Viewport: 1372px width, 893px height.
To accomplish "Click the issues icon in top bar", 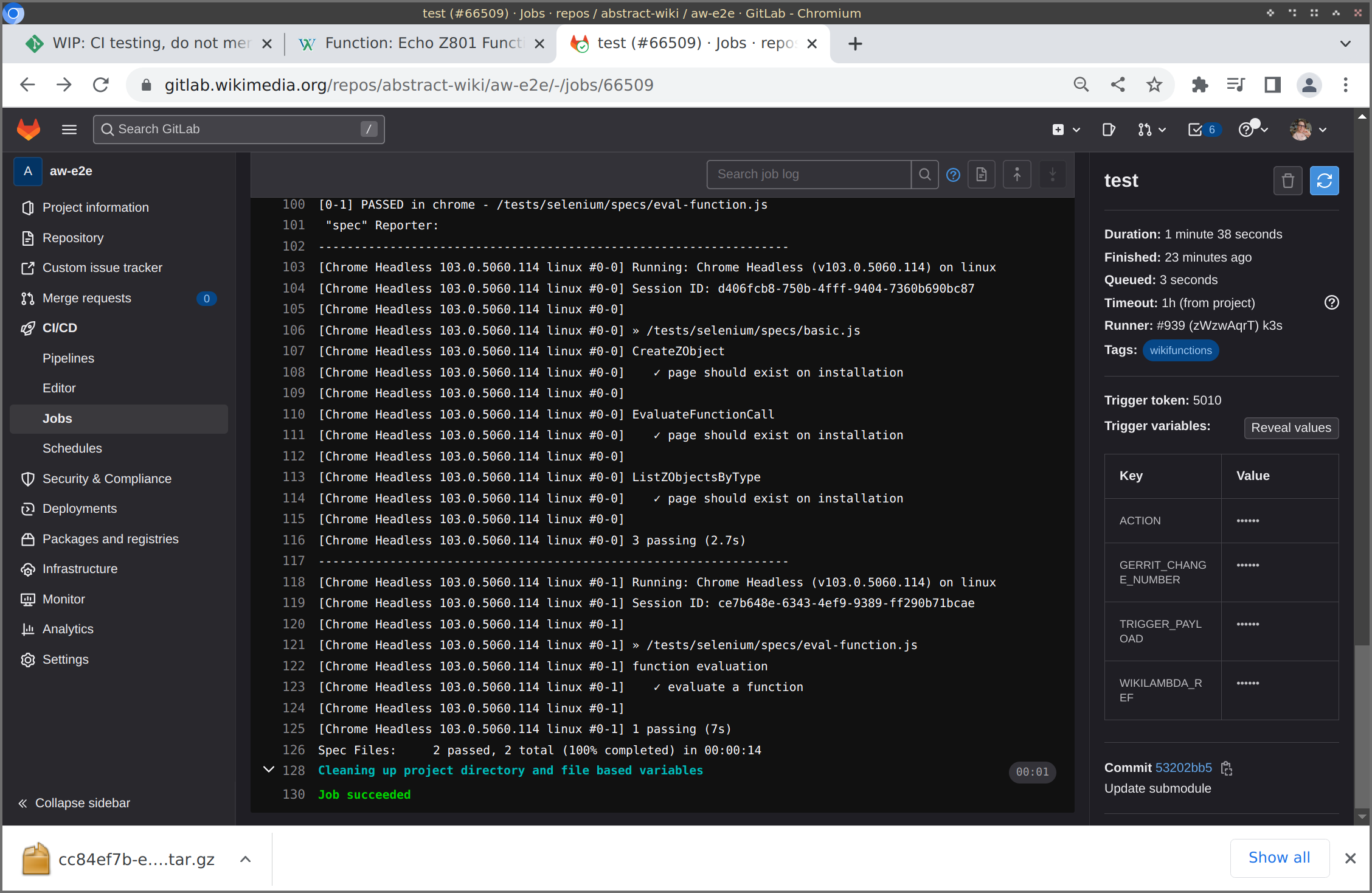I will click(x=1108, y=130).
